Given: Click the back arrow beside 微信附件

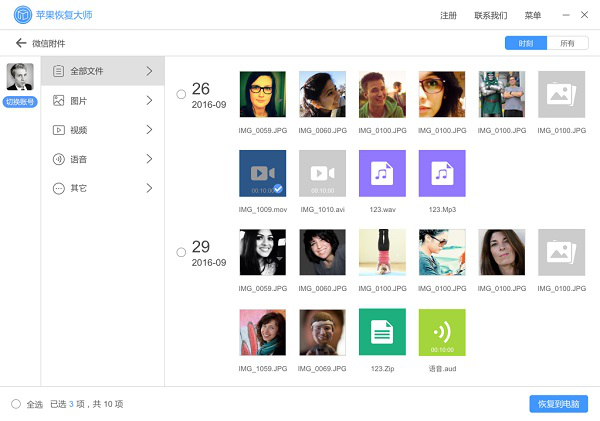Looking at the screenshot, I should pyautogui.click(x=20, y=43).
